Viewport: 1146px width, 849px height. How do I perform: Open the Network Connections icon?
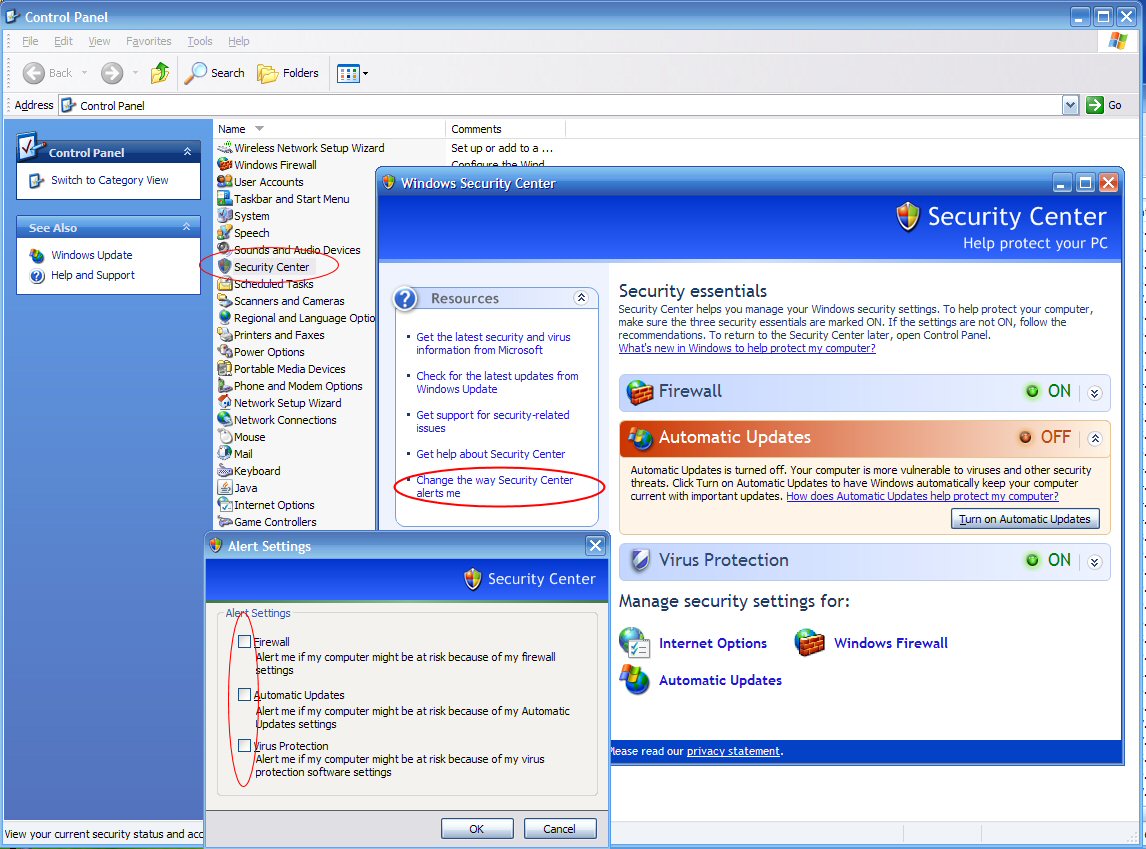pos(224,419)
